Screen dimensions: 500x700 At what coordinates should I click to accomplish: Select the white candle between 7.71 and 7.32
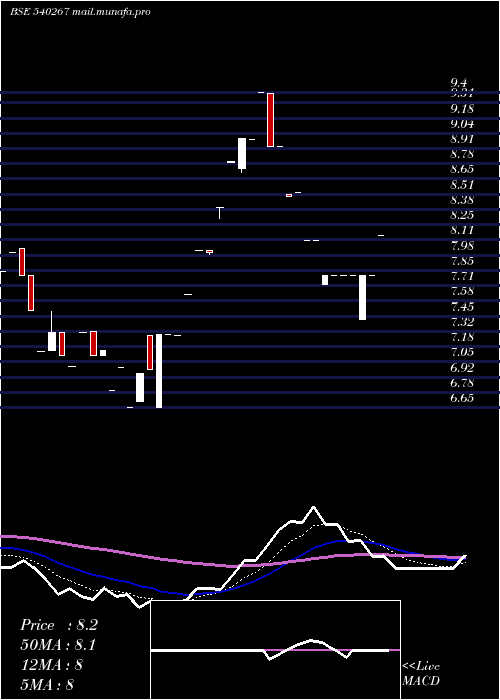click(x=362, y=297)
